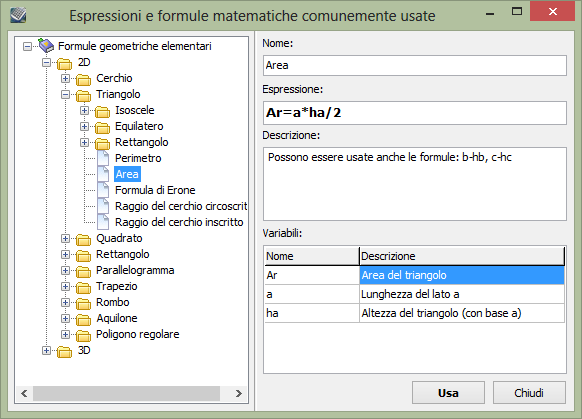Viewport: 582px width, 419px height.
Task: Click the Espressione field Ar=a*ha/2
Action: 415,113
